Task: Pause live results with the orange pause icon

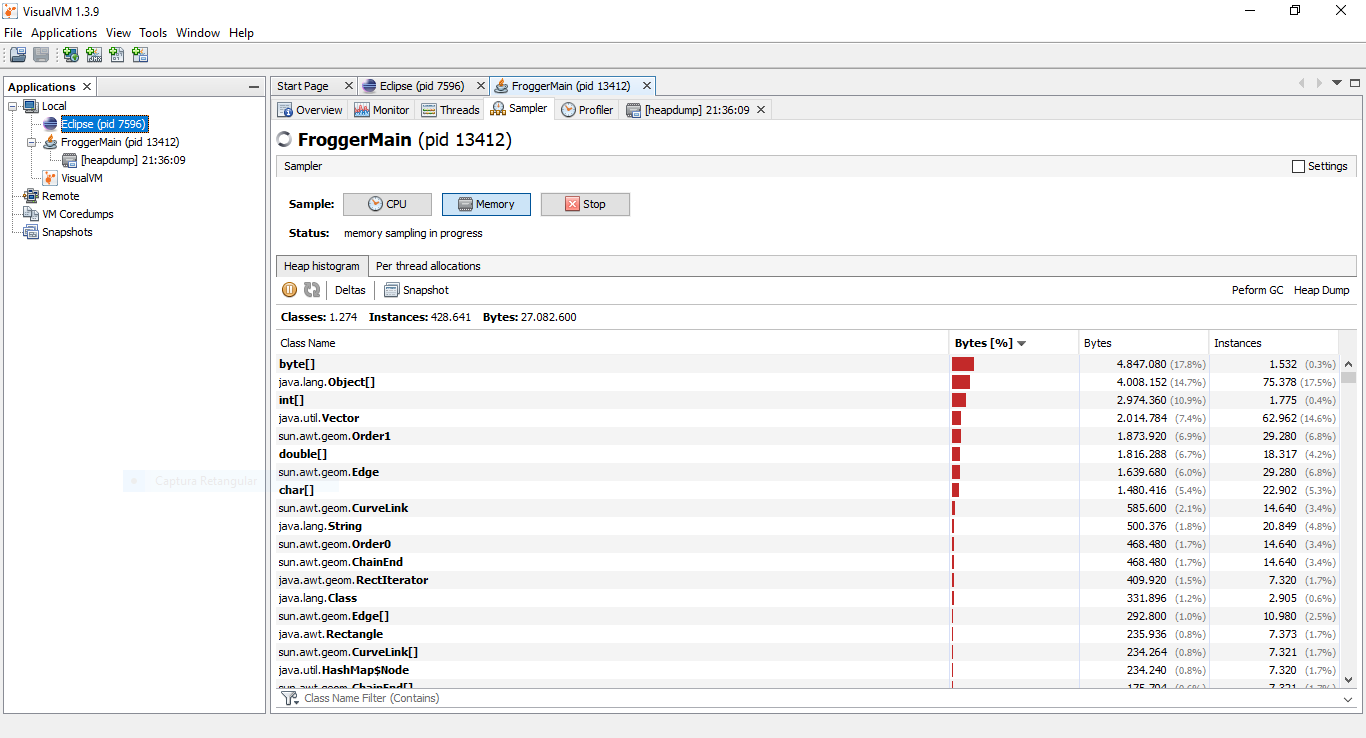Action: (289, 290)
